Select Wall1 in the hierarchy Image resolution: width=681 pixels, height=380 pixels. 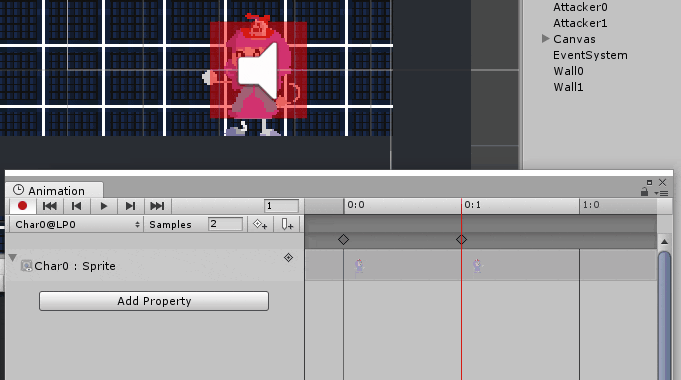coord(569,87)
